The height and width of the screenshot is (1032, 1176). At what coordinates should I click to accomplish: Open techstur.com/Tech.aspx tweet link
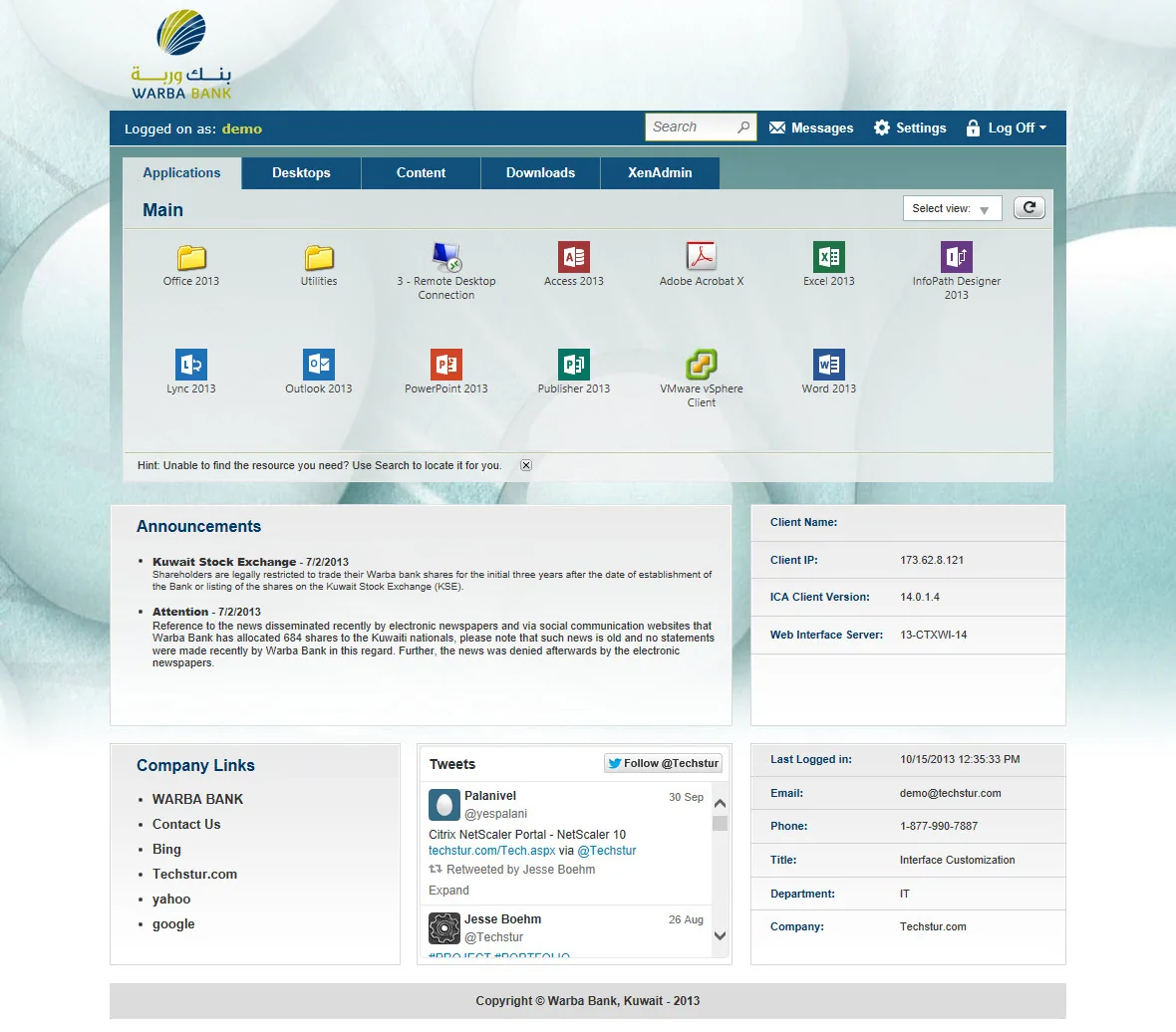point(492,851)
